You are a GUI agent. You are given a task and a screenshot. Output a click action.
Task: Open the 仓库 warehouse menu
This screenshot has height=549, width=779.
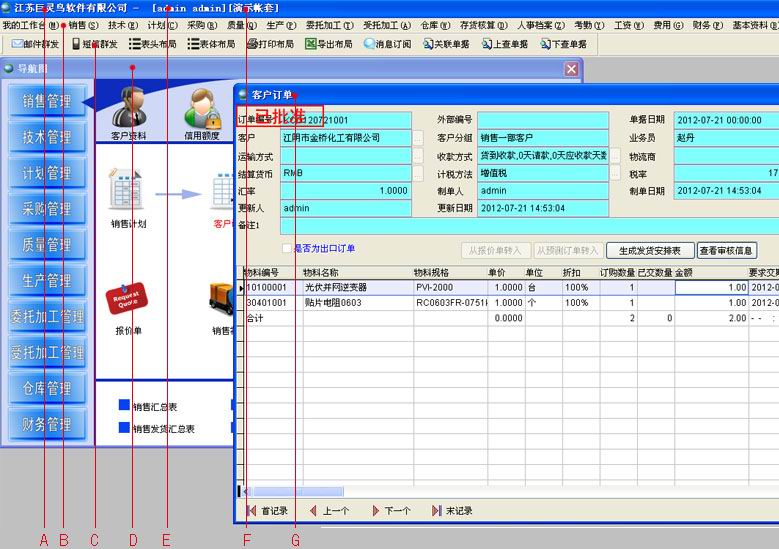(x=433, y=25)
